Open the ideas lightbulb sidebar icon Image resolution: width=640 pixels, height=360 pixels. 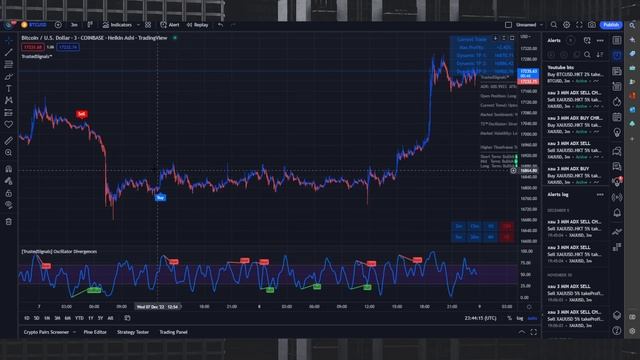pyautogui.click(x=617, y=133)
